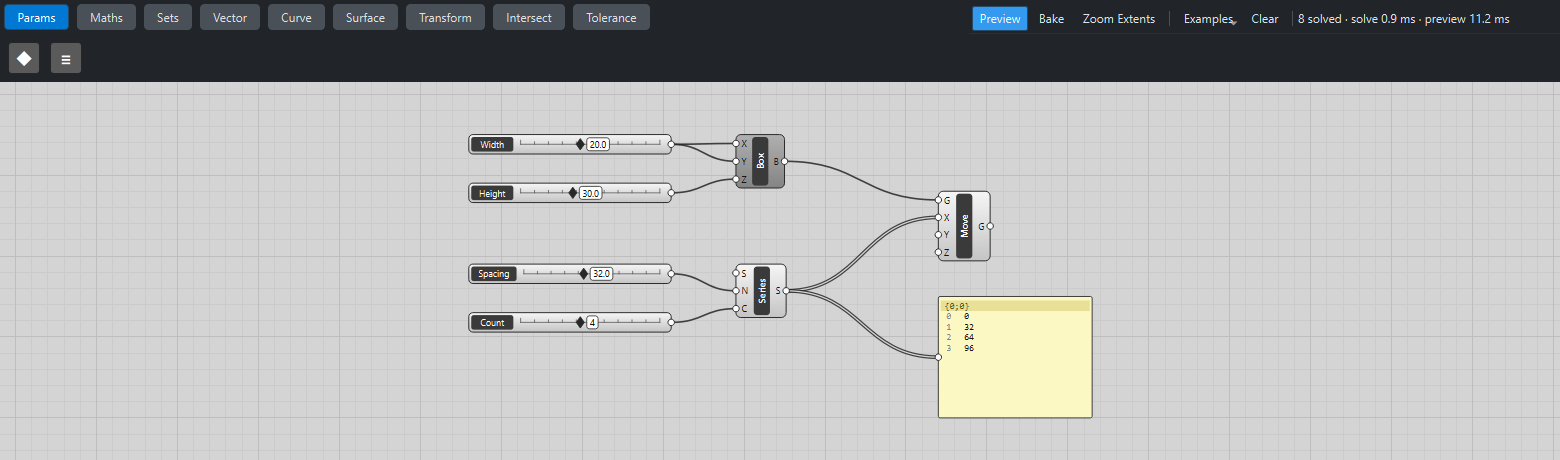
Task: Click the Spacing value 32.0
Action: [601, 273]
